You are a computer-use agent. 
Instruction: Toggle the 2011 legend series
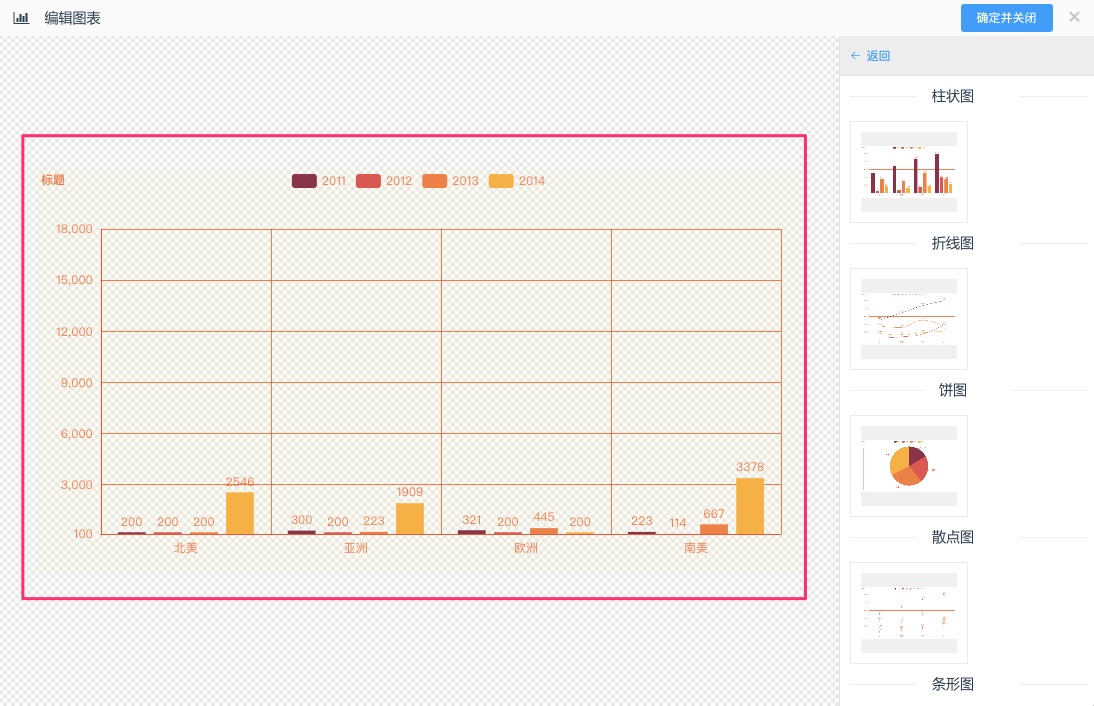click(319, 181)
